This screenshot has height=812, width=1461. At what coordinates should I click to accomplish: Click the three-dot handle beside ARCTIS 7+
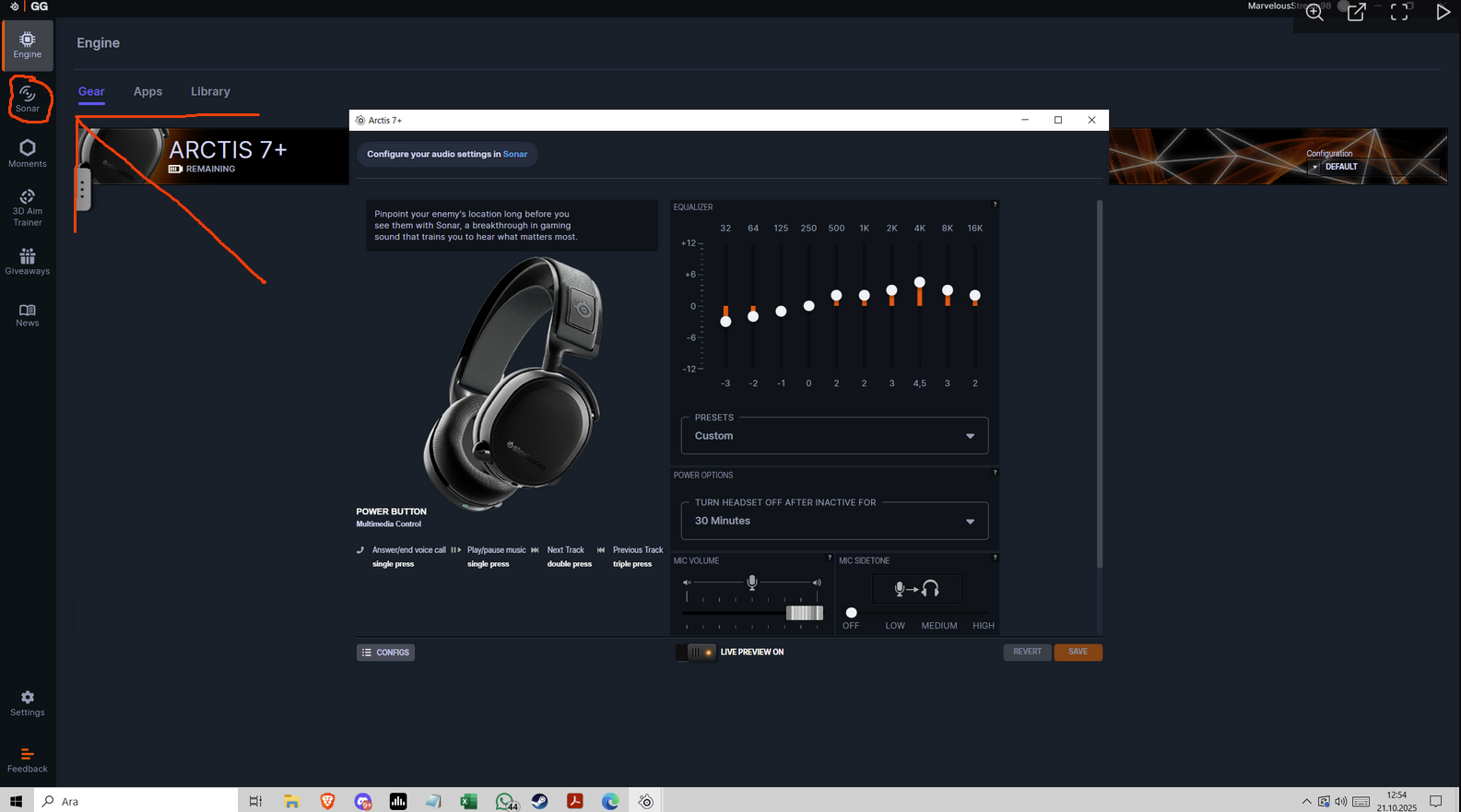(82, 189)
